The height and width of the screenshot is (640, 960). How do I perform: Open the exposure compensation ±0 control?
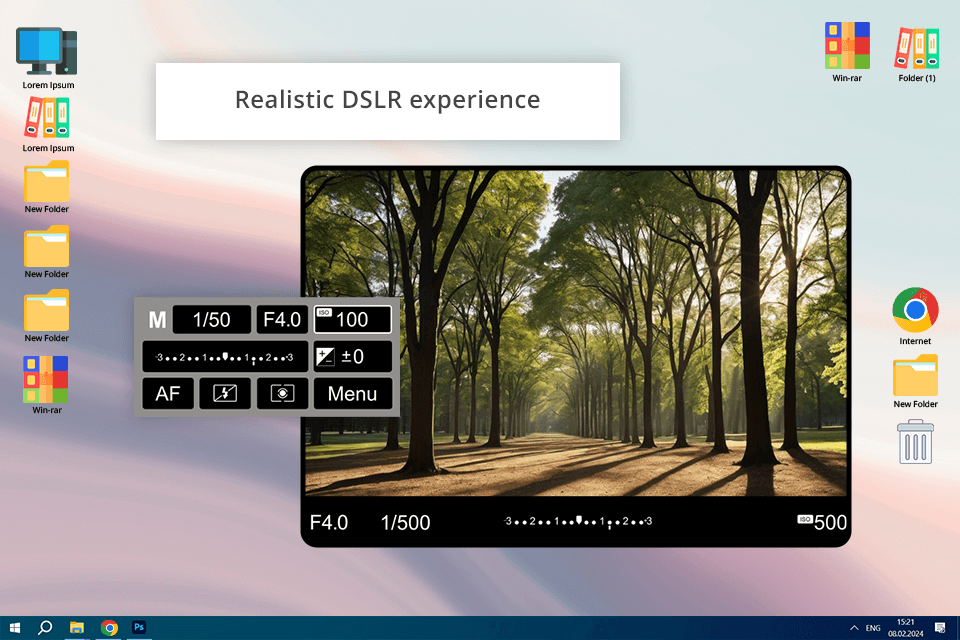353,356
